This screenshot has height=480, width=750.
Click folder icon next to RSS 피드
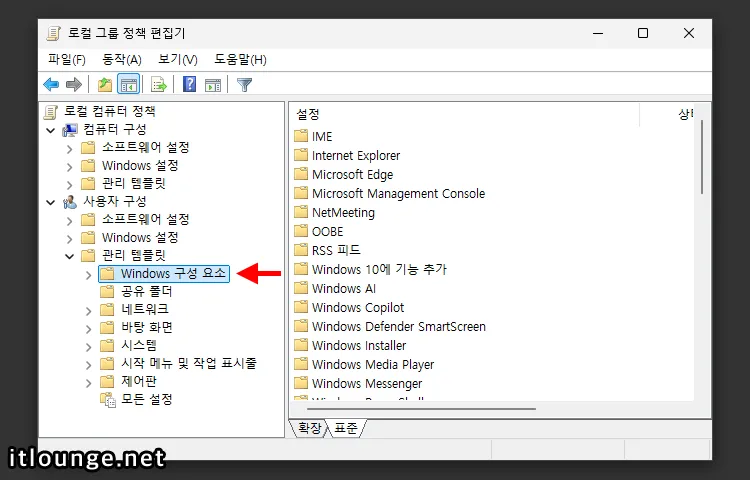[x=301, y=250]
